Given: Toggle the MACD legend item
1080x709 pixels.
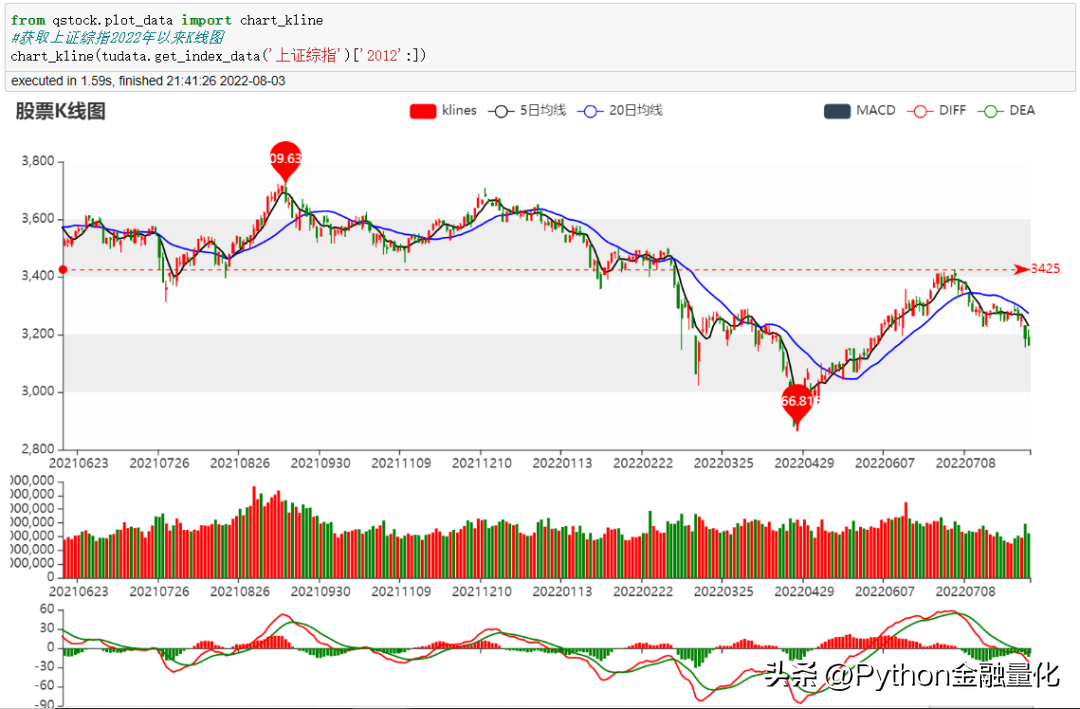Looking at the screenshot, I should click(x=860, y=111).
